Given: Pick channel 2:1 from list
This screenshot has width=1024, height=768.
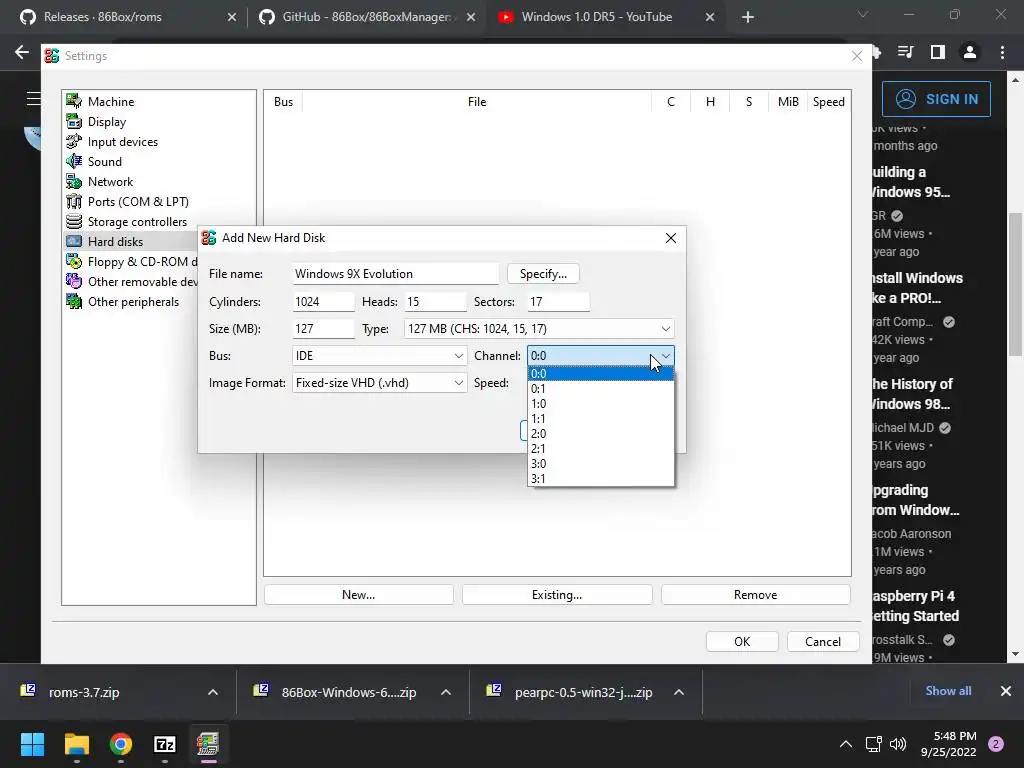Looking at the screenshot, I should [601, 449].
